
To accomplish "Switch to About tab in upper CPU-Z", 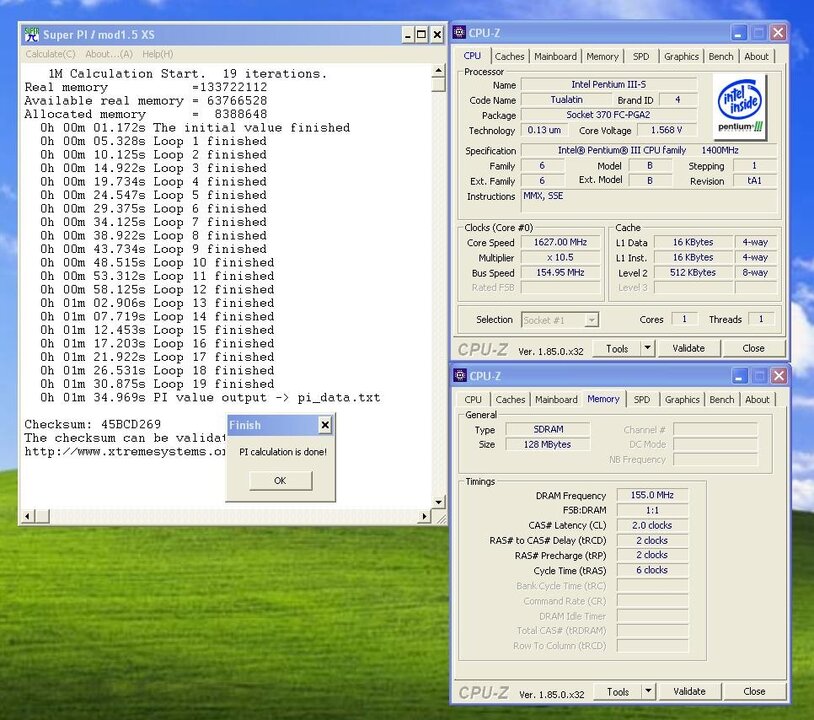I will click(756, 57).
